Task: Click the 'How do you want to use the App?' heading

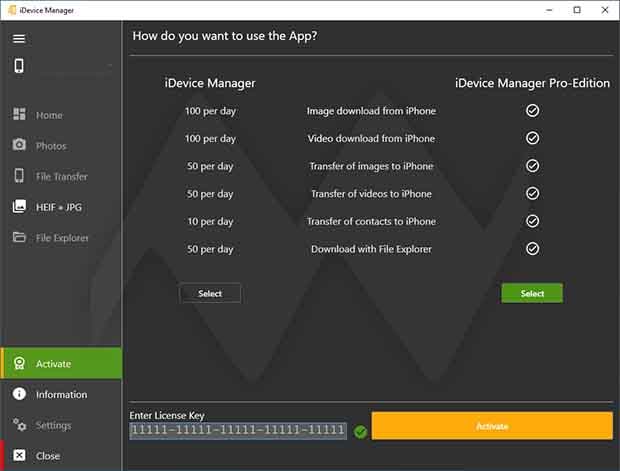Action: tap(225, 36)
